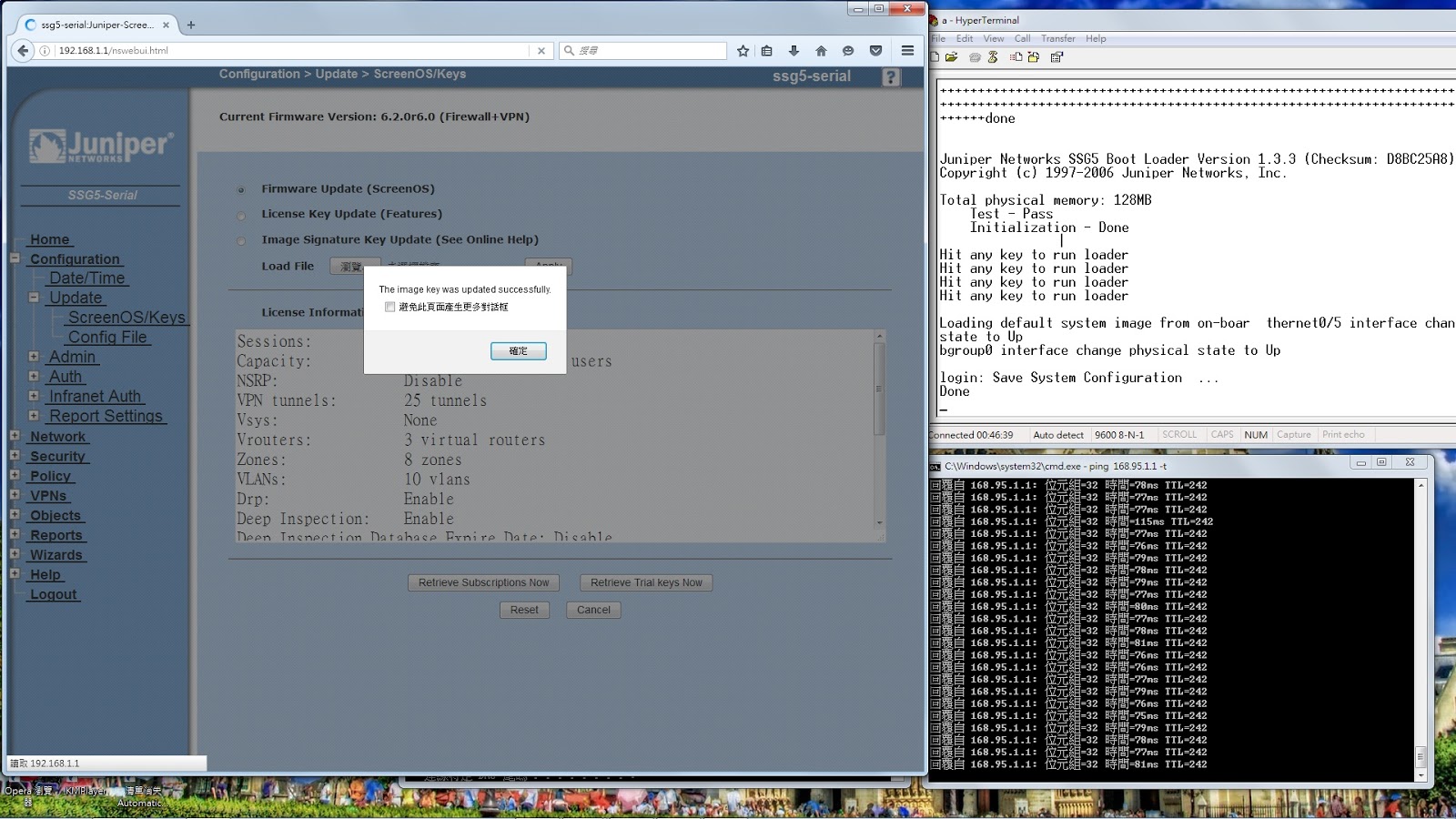
Task: Close the ssg5-serial browser tab
Action: tap(166, 25)
